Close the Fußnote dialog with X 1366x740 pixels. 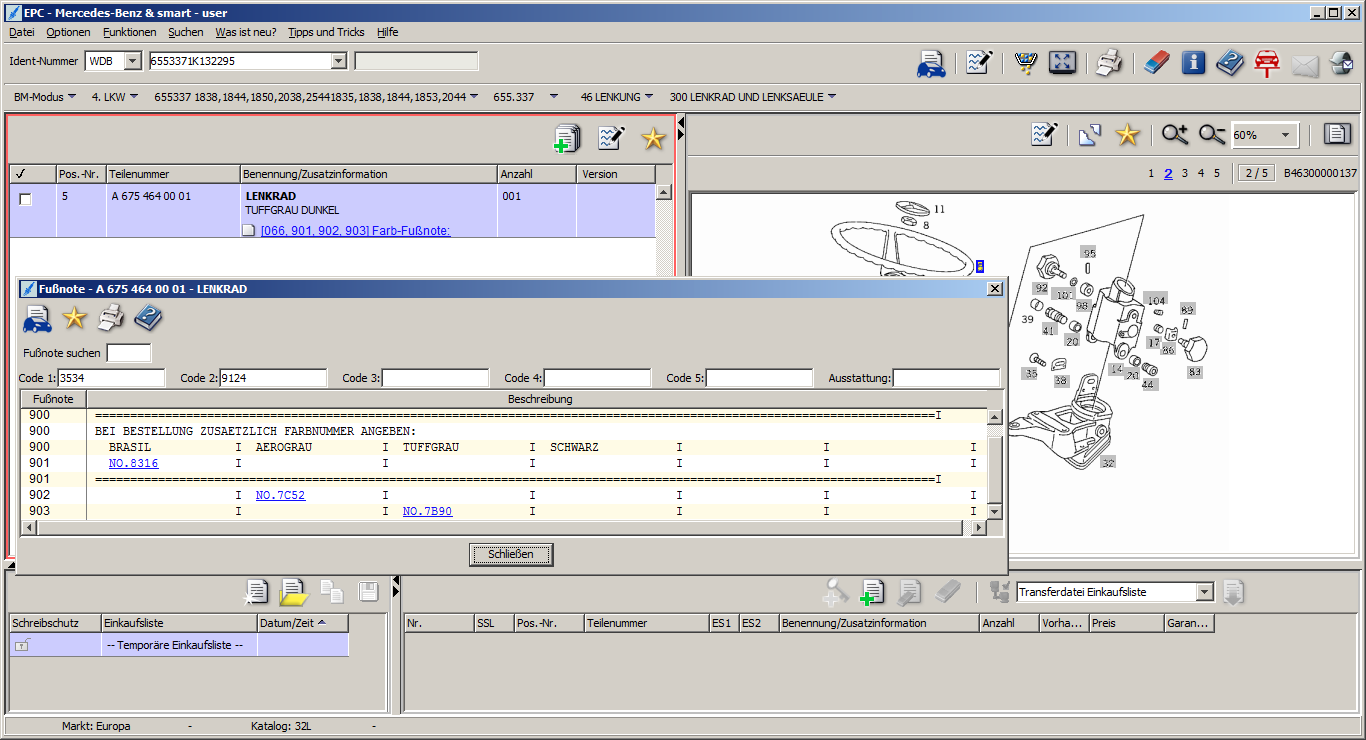pyautogui.click(x=995, y=288)
